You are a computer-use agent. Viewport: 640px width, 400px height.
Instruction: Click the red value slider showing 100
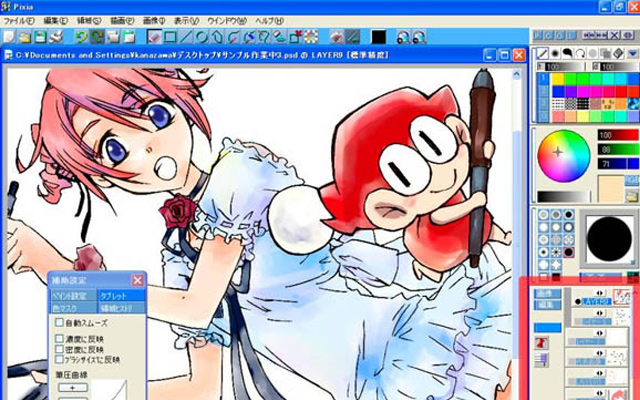pos(618,135)
